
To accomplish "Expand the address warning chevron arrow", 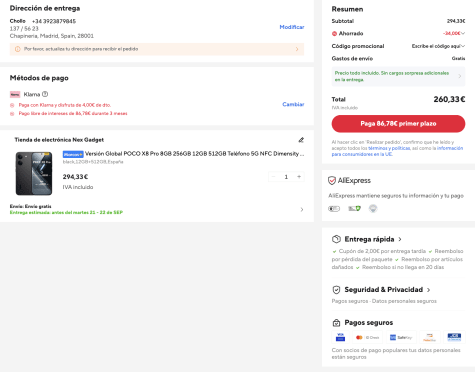I will pos(297,49).
